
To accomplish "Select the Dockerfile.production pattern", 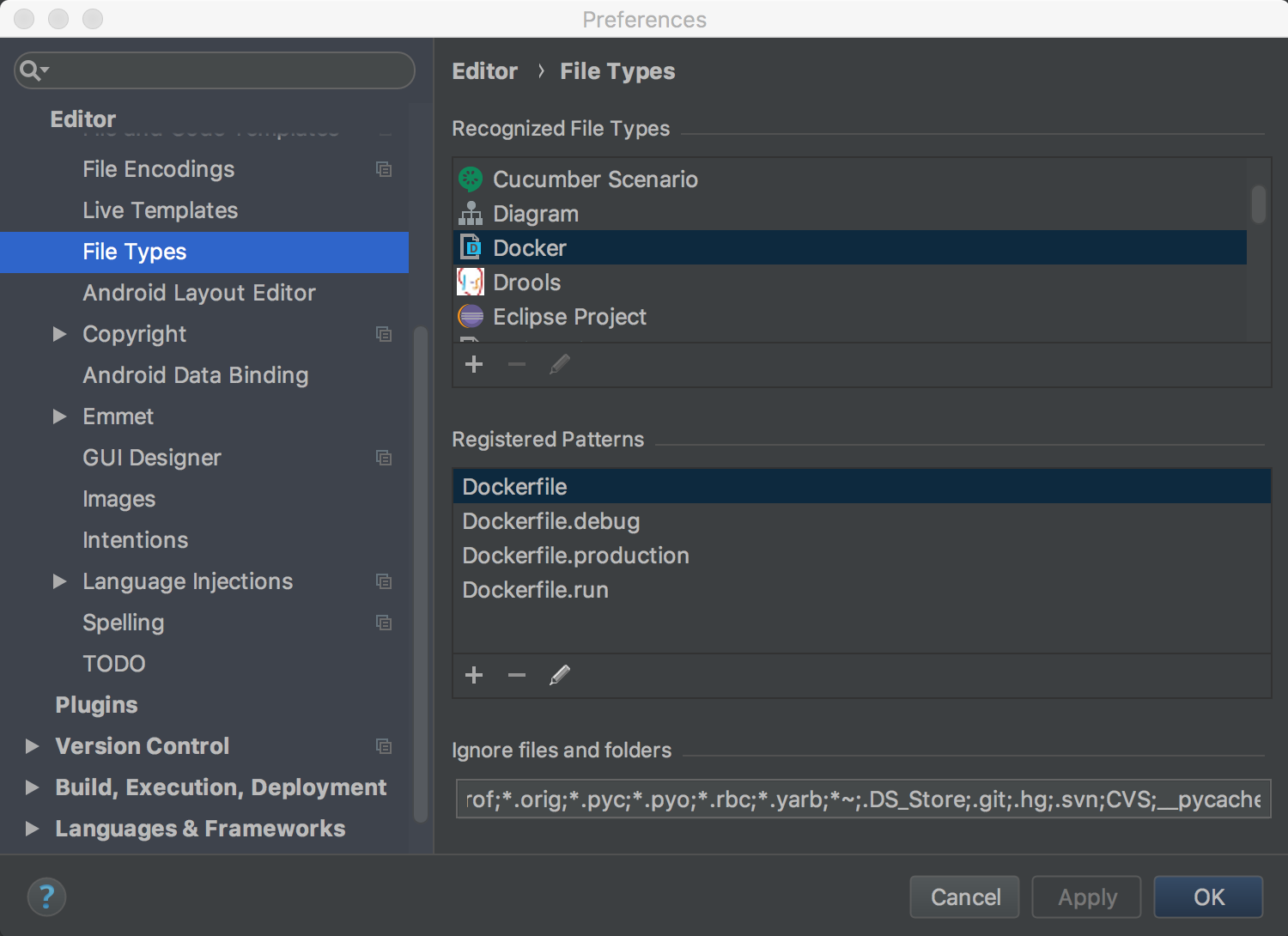I will pos(862,555).
